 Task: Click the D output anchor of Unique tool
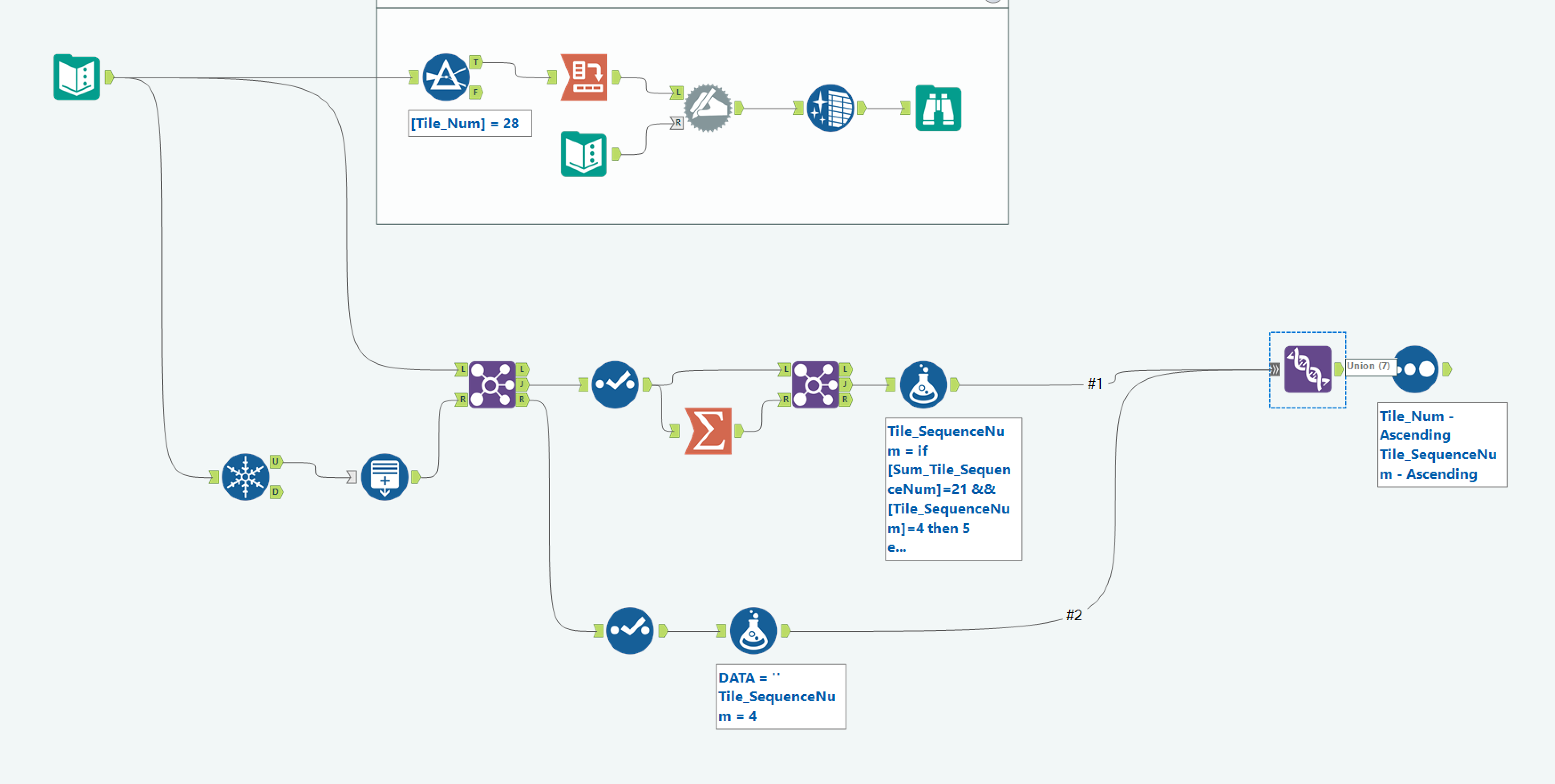coord(276,492)
